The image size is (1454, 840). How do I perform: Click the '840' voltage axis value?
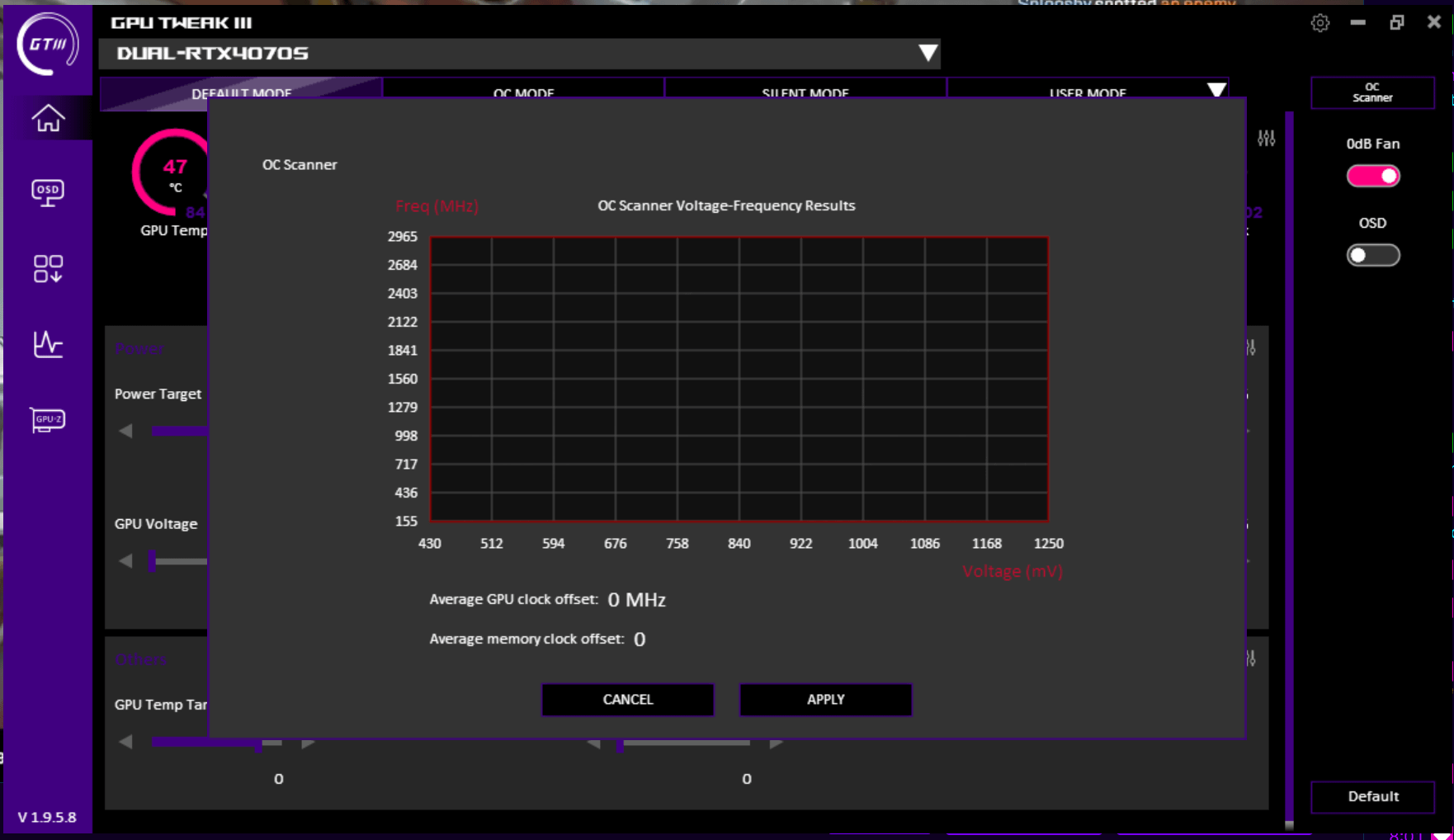739,544
